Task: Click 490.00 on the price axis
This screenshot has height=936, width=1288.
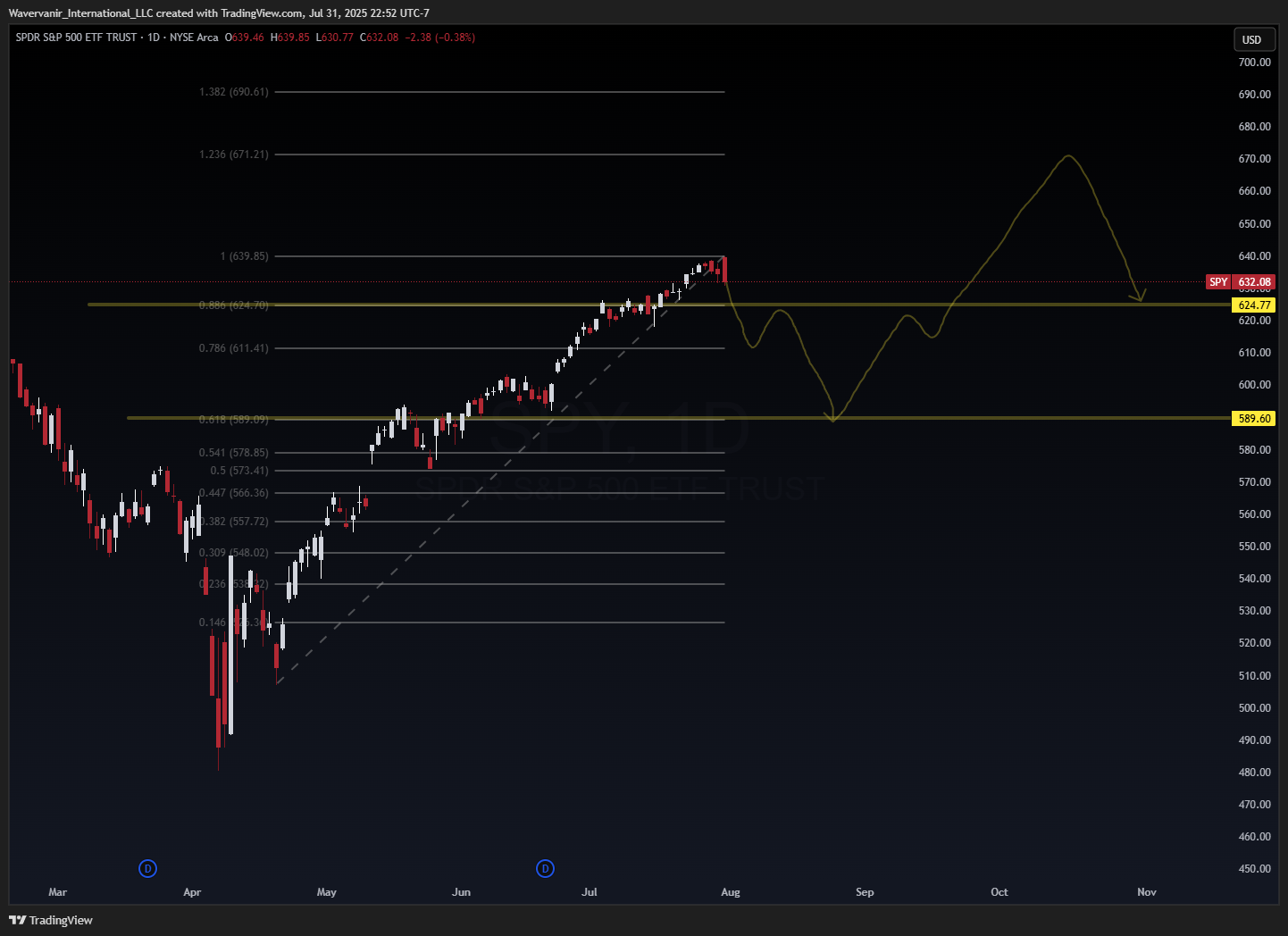Action: [1254, 740]
